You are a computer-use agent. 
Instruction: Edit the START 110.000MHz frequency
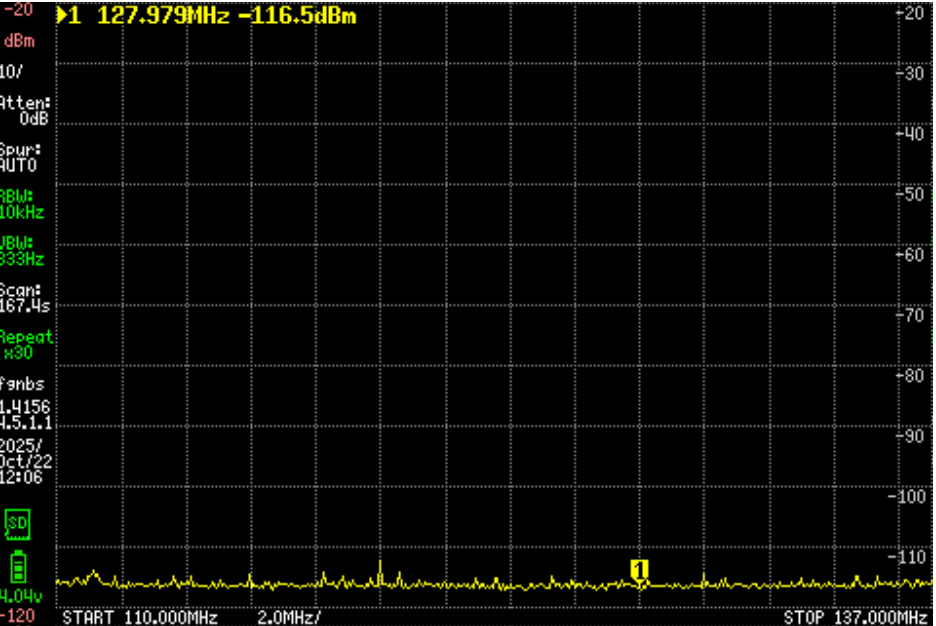(140, 617)
